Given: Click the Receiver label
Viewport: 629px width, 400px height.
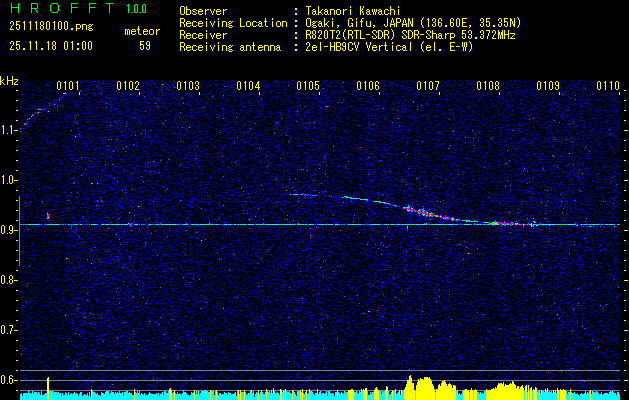Looking at the screenshot, I should coord(203,35).
